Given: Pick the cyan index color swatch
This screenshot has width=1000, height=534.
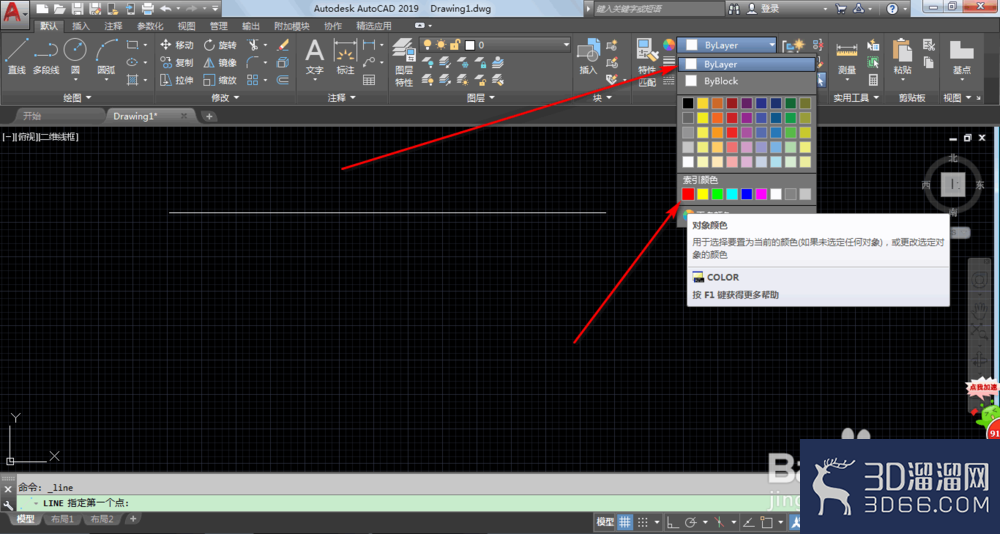Looking at the screenshot, I should coord(732,194).
